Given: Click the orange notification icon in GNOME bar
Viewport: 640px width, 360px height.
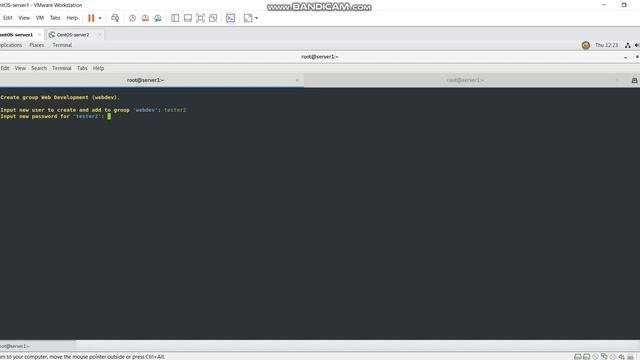Looking at the screenshot, I should coord(586,45).
